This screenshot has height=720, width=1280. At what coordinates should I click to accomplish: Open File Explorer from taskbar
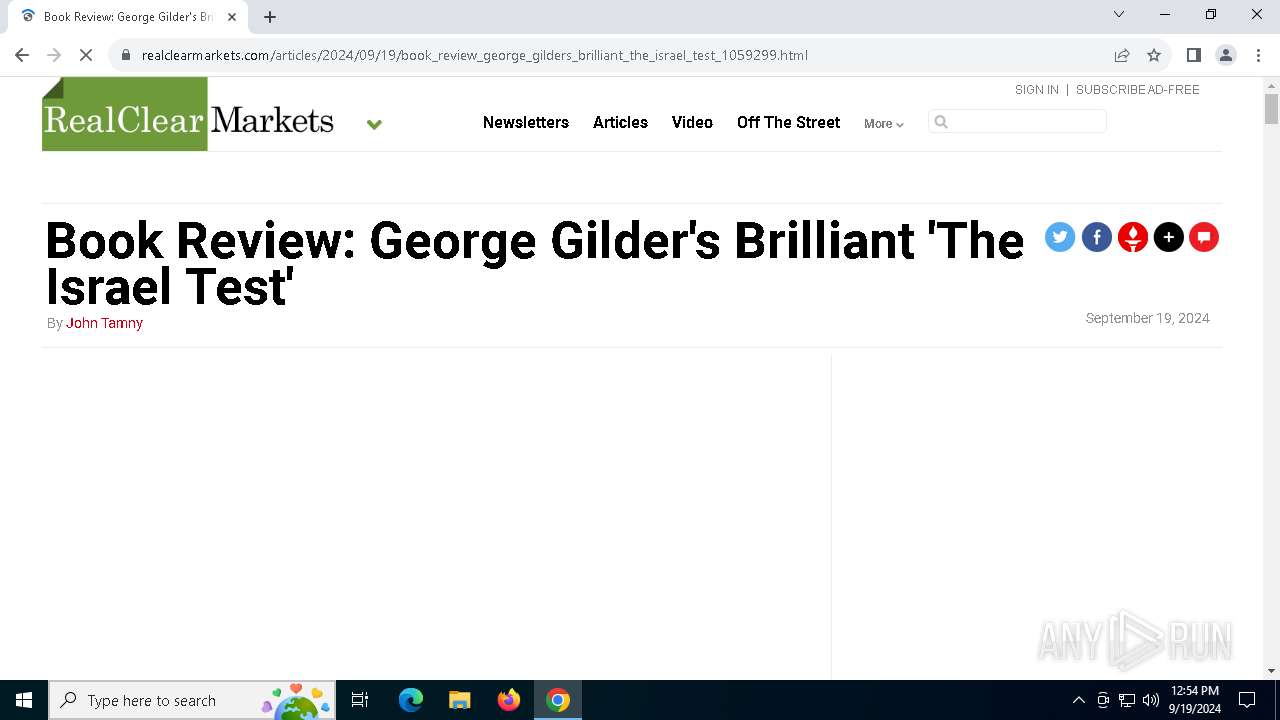click(x=460, y=700)
